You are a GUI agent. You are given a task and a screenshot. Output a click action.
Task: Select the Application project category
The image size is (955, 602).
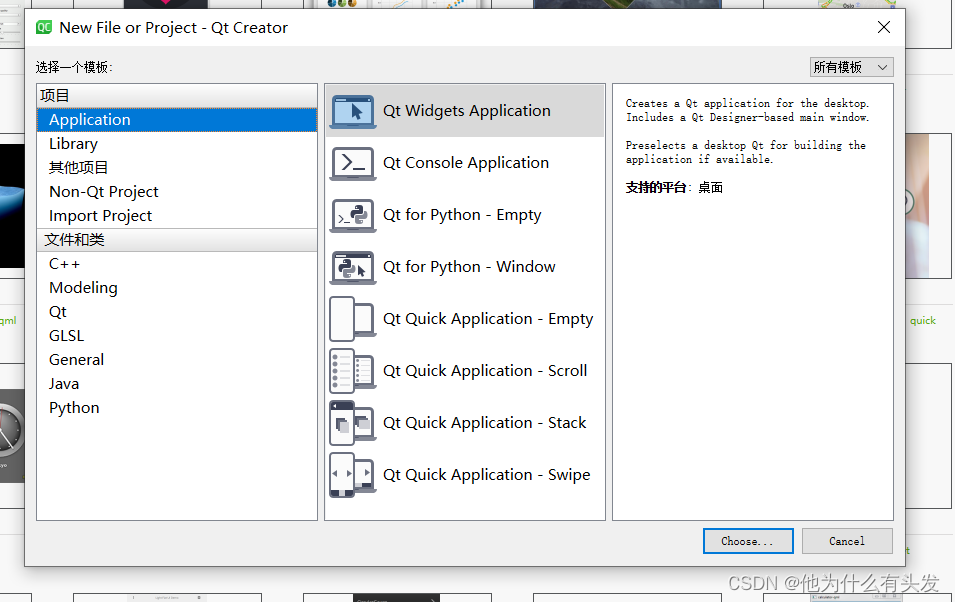coord(177,119)
